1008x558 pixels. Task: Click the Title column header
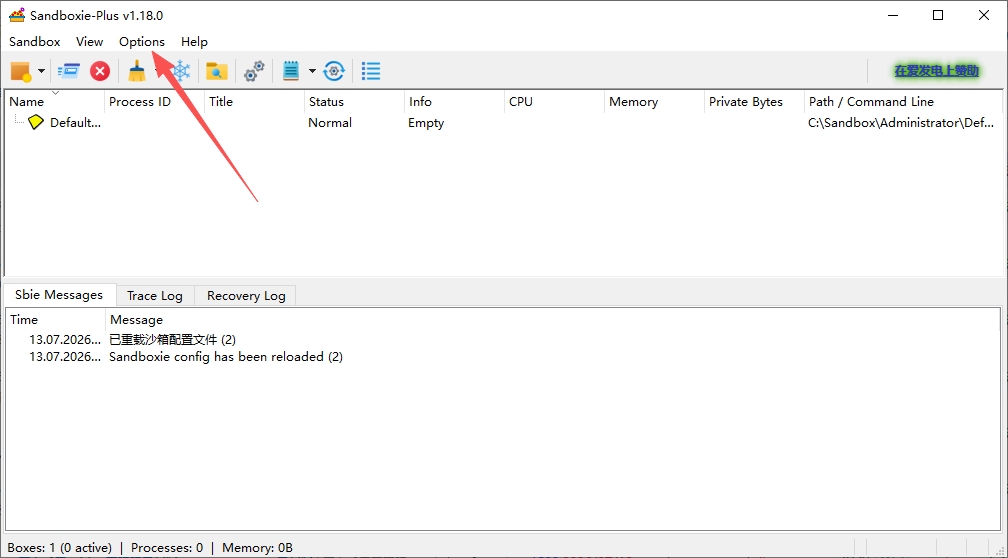255,102
